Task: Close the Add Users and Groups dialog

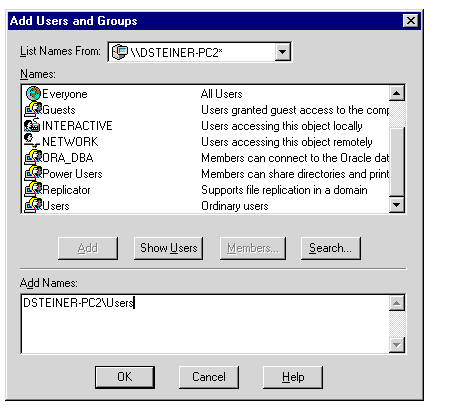Action: pos(411,21)
